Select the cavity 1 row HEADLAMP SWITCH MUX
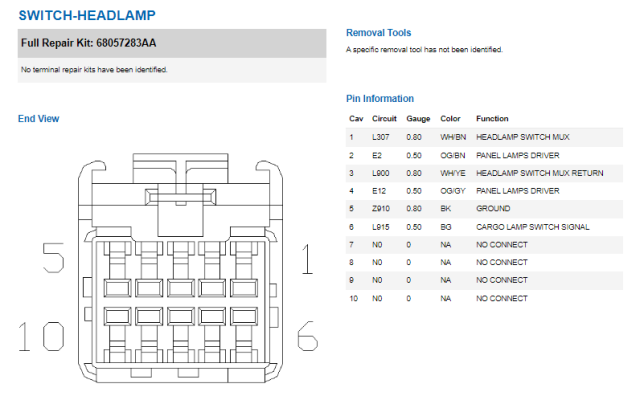The image size is (644, 400). tap(484, 137)
